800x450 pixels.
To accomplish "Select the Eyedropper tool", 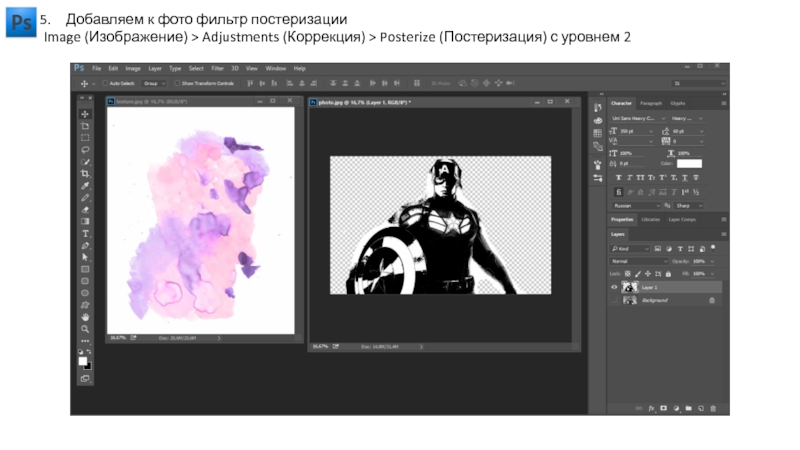I will [x=85, y=186].
